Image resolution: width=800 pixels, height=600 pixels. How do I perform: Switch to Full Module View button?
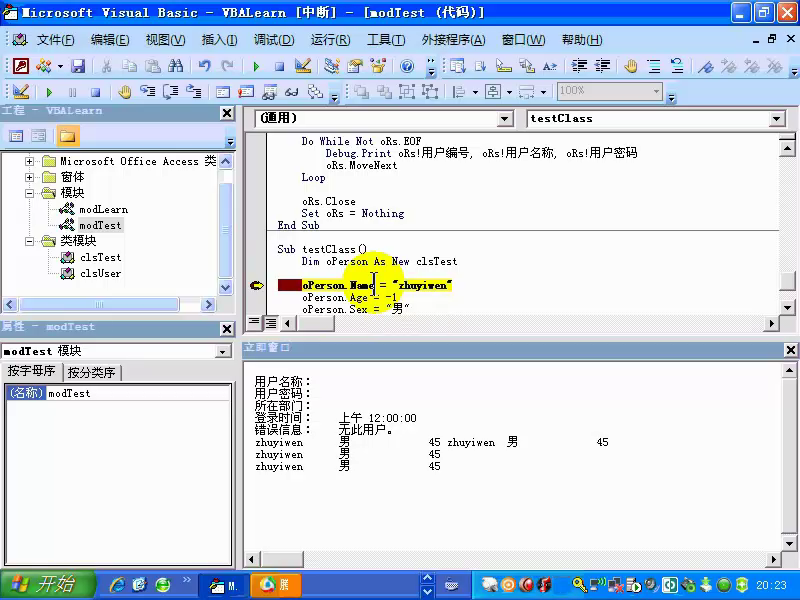(270, 322)
